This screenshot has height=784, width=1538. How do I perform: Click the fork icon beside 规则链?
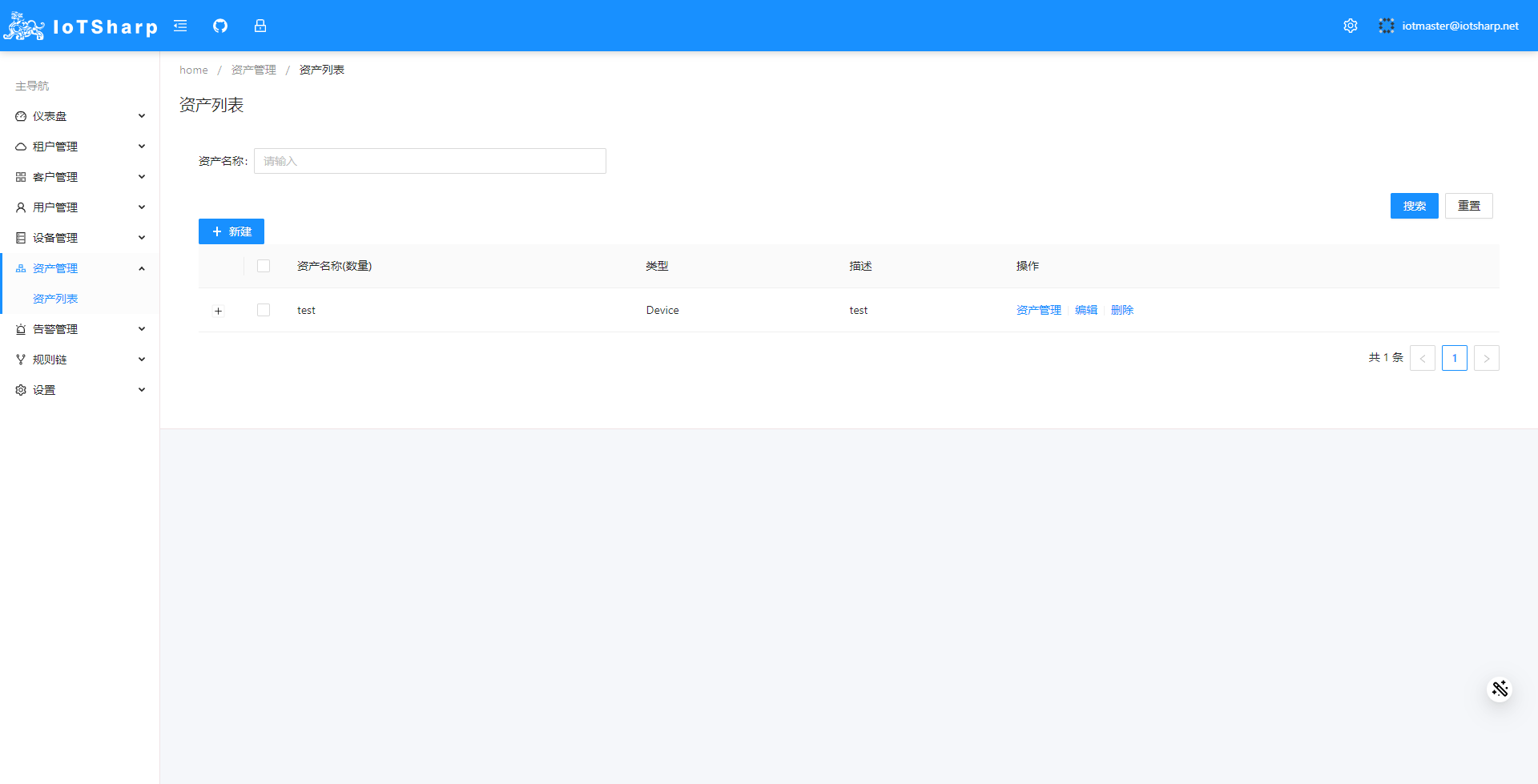(21, 360)
